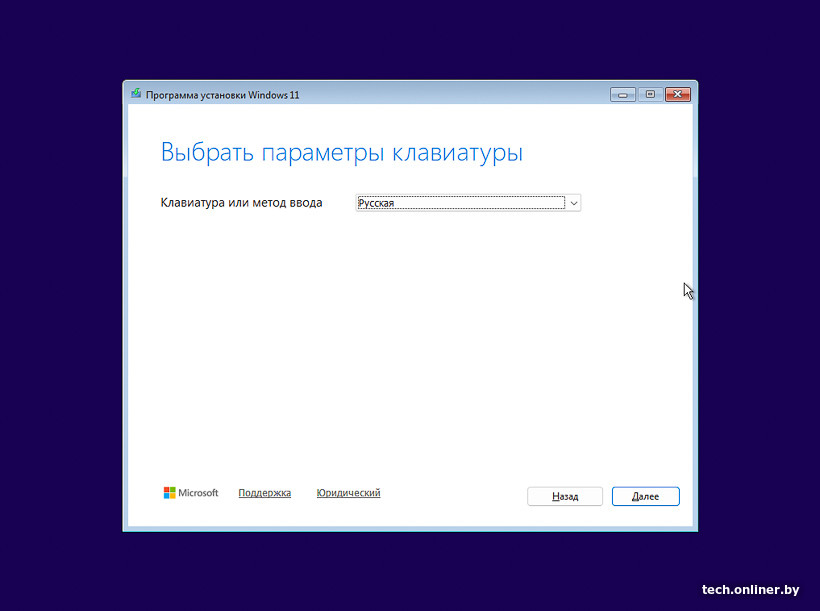Click the Microsoft logo

click(x=191, y=493)
